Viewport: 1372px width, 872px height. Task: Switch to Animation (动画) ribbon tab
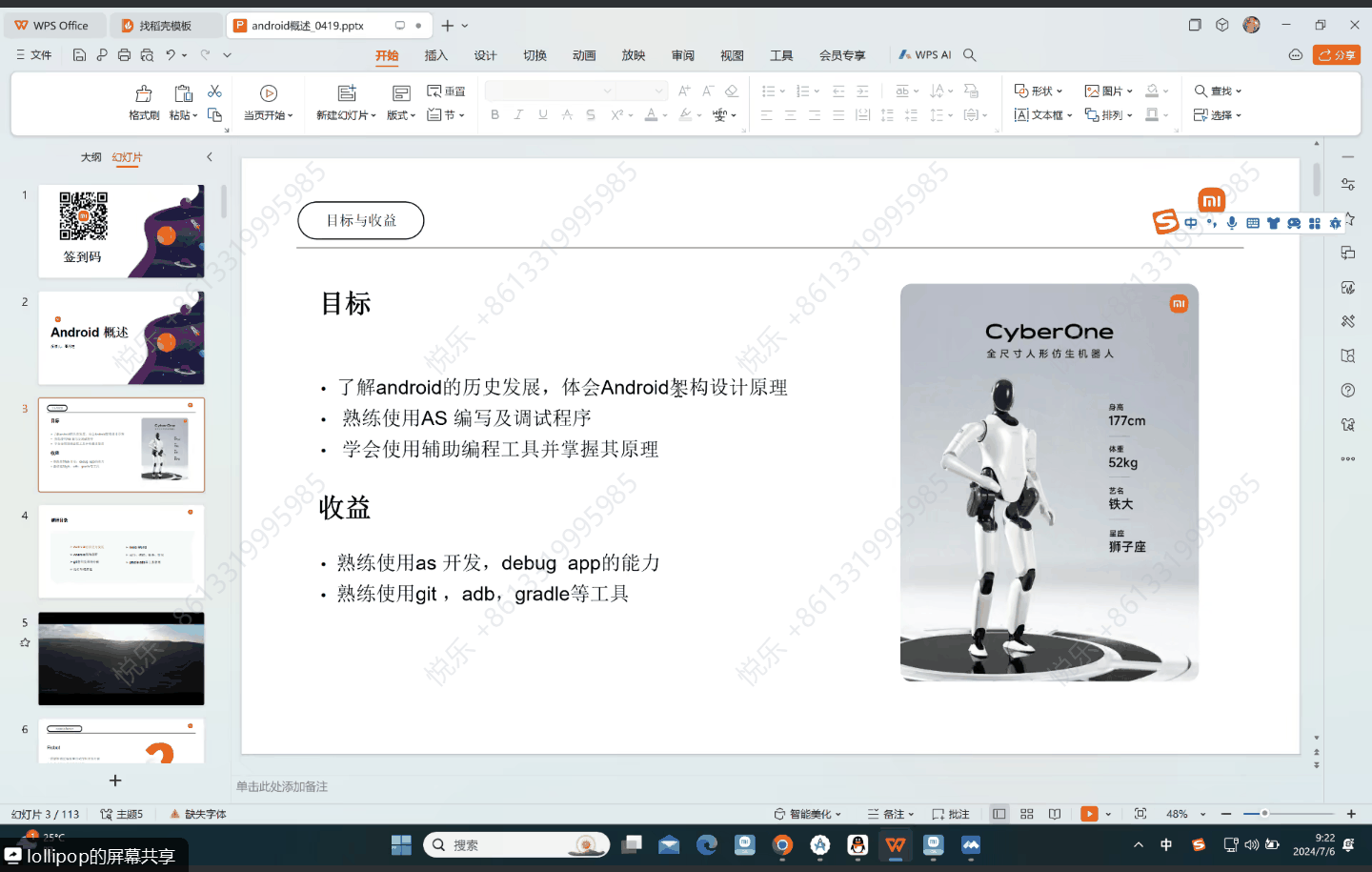584,55
